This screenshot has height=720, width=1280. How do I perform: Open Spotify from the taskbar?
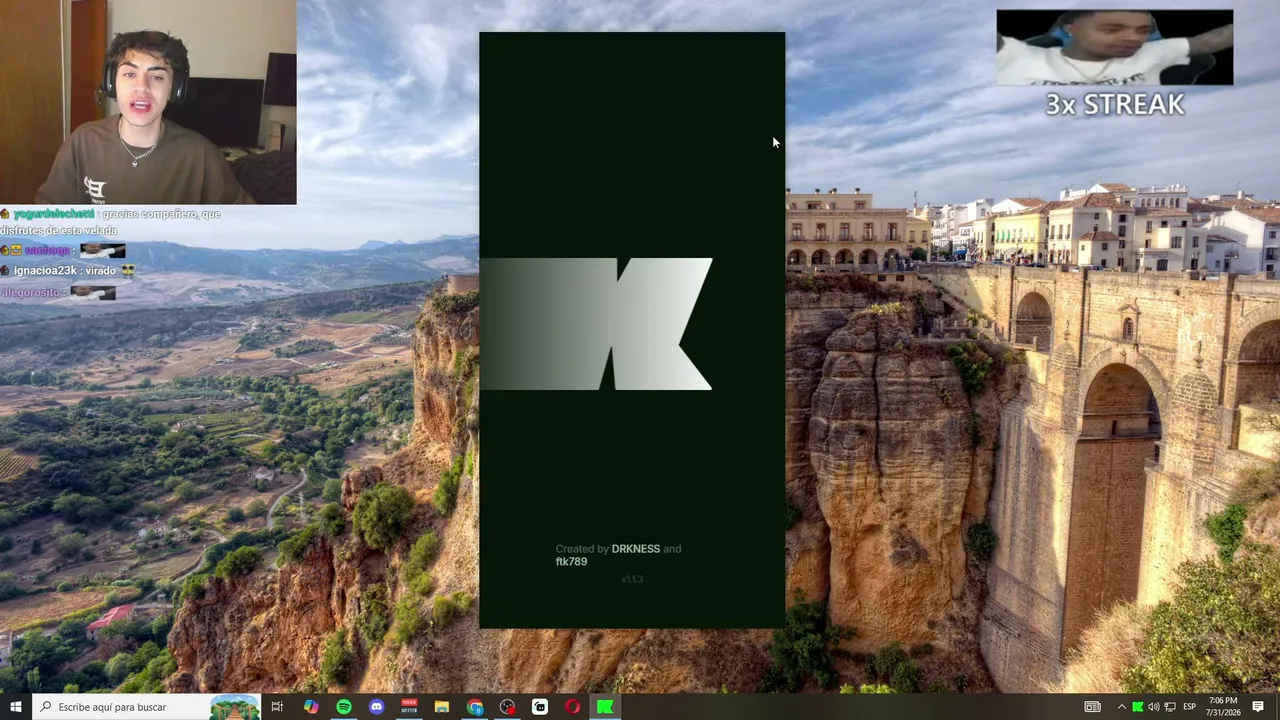[344, 707]
